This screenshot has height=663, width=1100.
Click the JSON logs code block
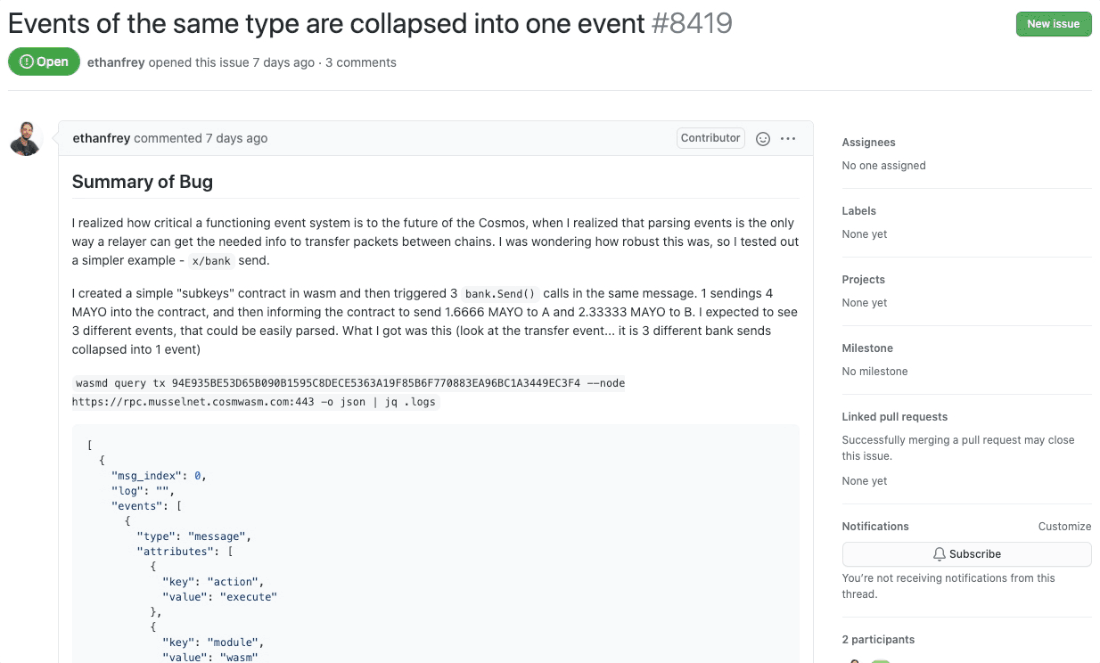point(435,544)
